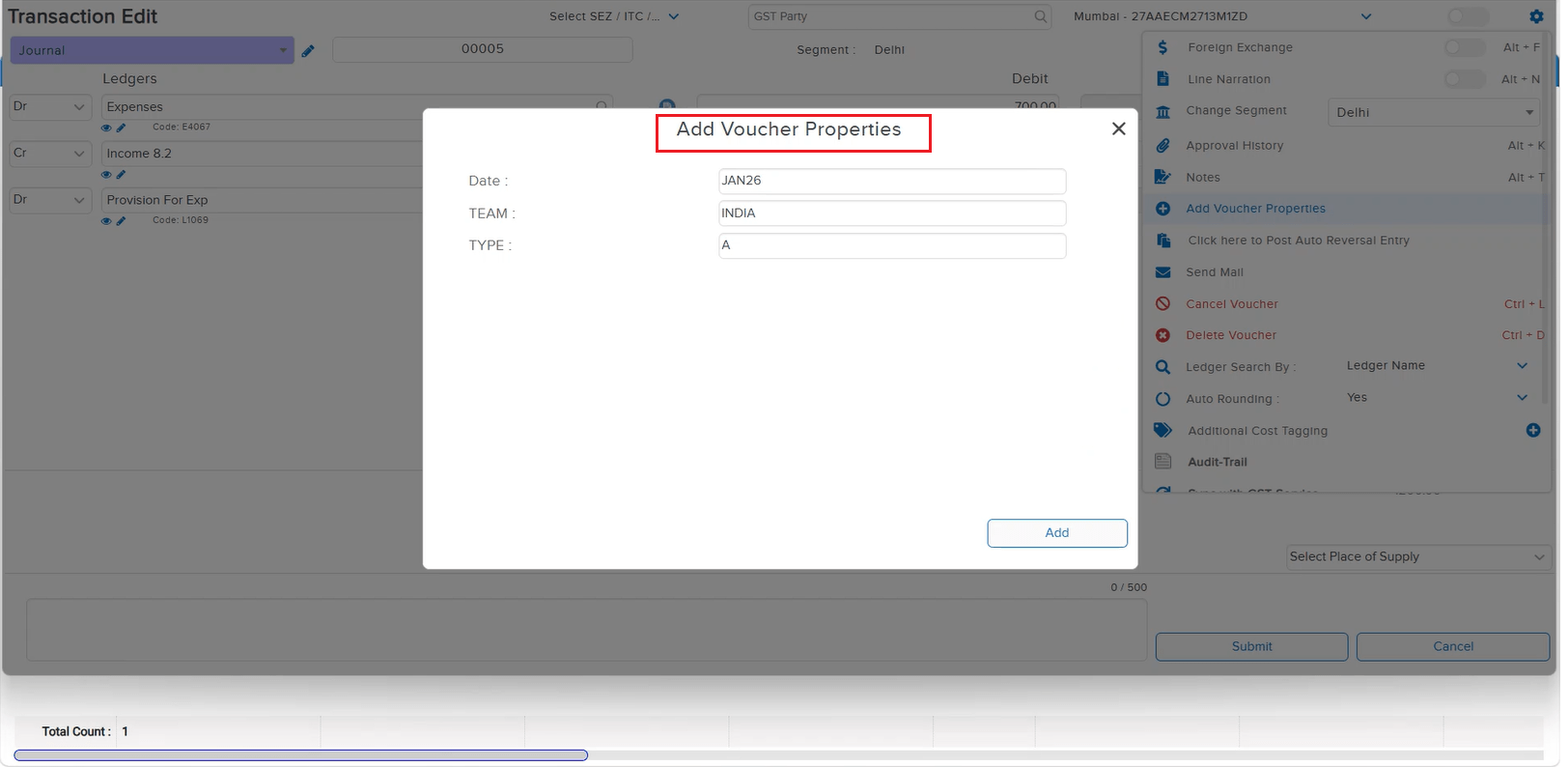The image size is (1568, 767).
Task: Toggle eye icon under Provision For Exp
Action: 106,221
